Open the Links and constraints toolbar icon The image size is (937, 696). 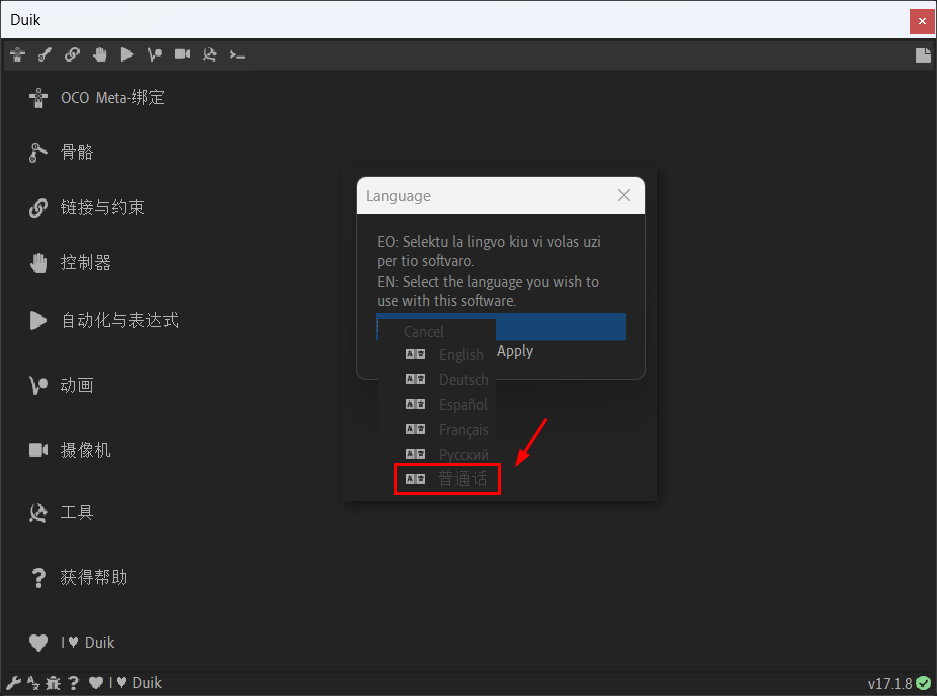click(x=72, y=55)
